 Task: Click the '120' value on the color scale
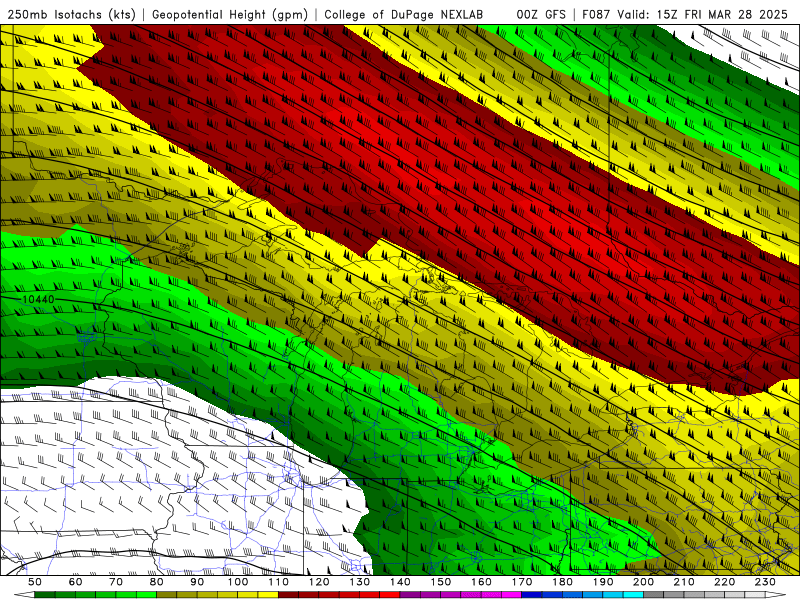pos(319,582)
